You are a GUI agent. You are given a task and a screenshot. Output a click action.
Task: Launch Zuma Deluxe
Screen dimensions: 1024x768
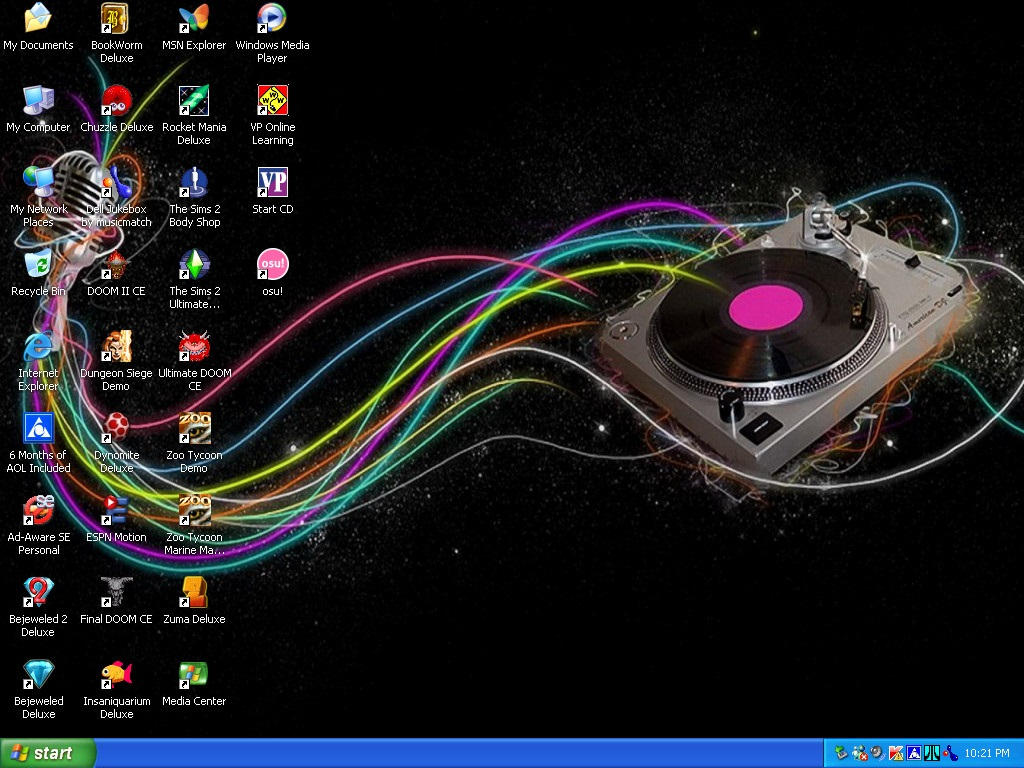tap(194, 592)
